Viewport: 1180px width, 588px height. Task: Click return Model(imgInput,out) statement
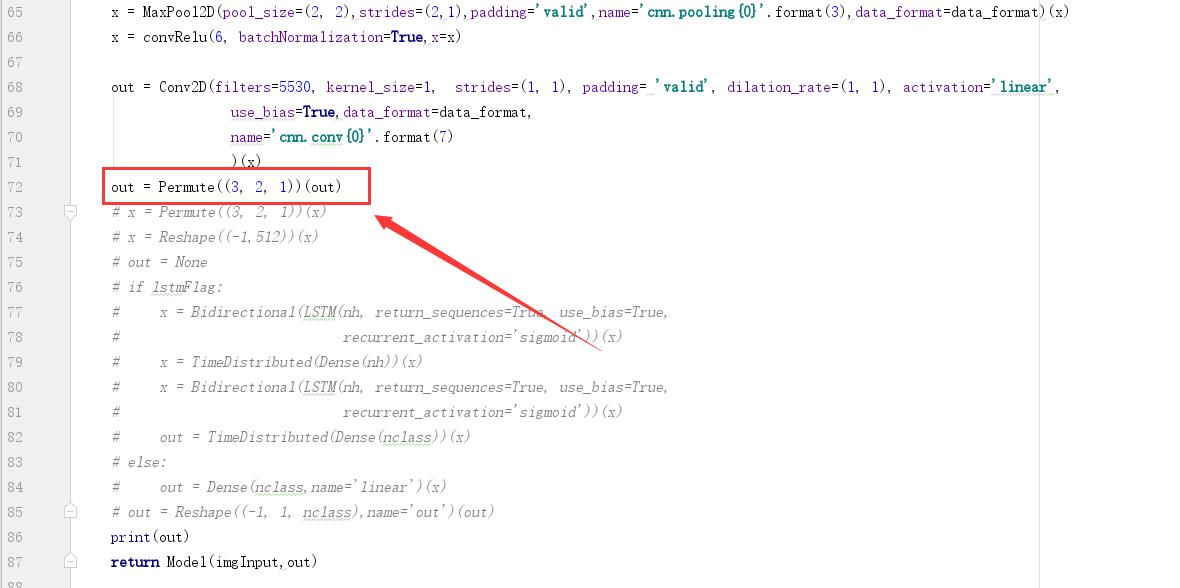(x=214, y=562)
